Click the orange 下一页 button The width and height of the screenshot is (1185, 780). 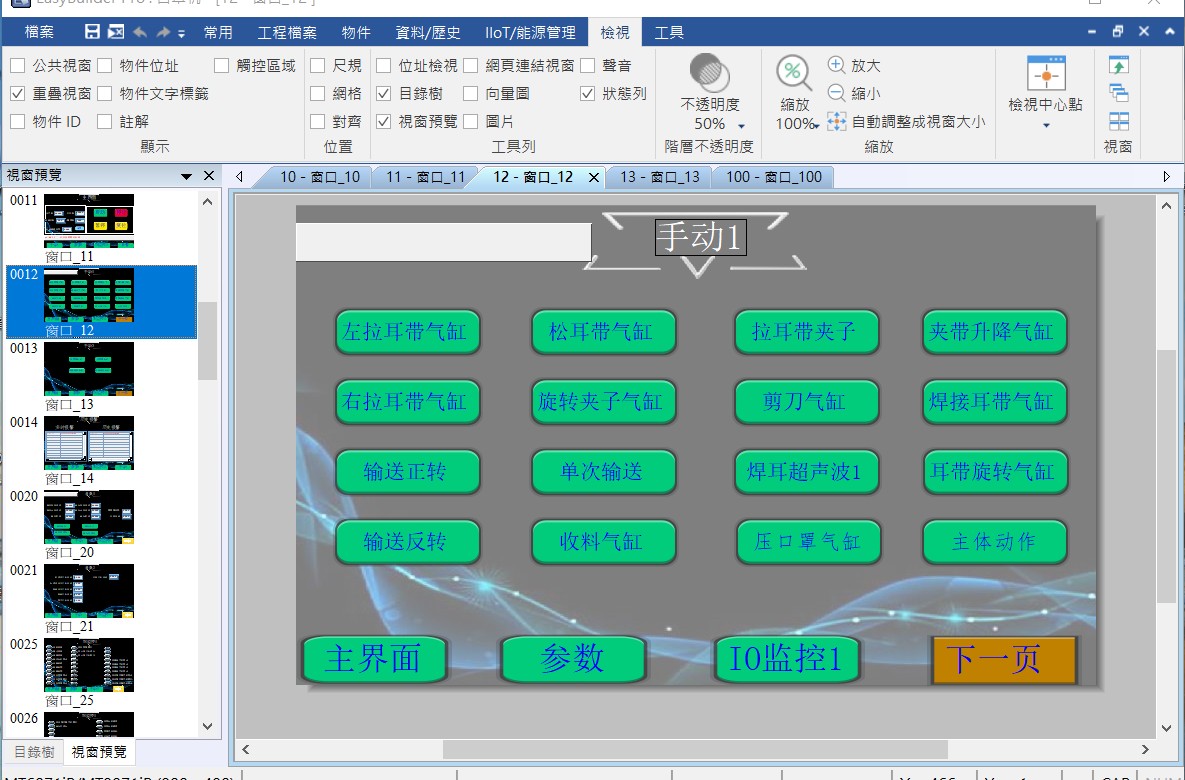(1003, 659)
